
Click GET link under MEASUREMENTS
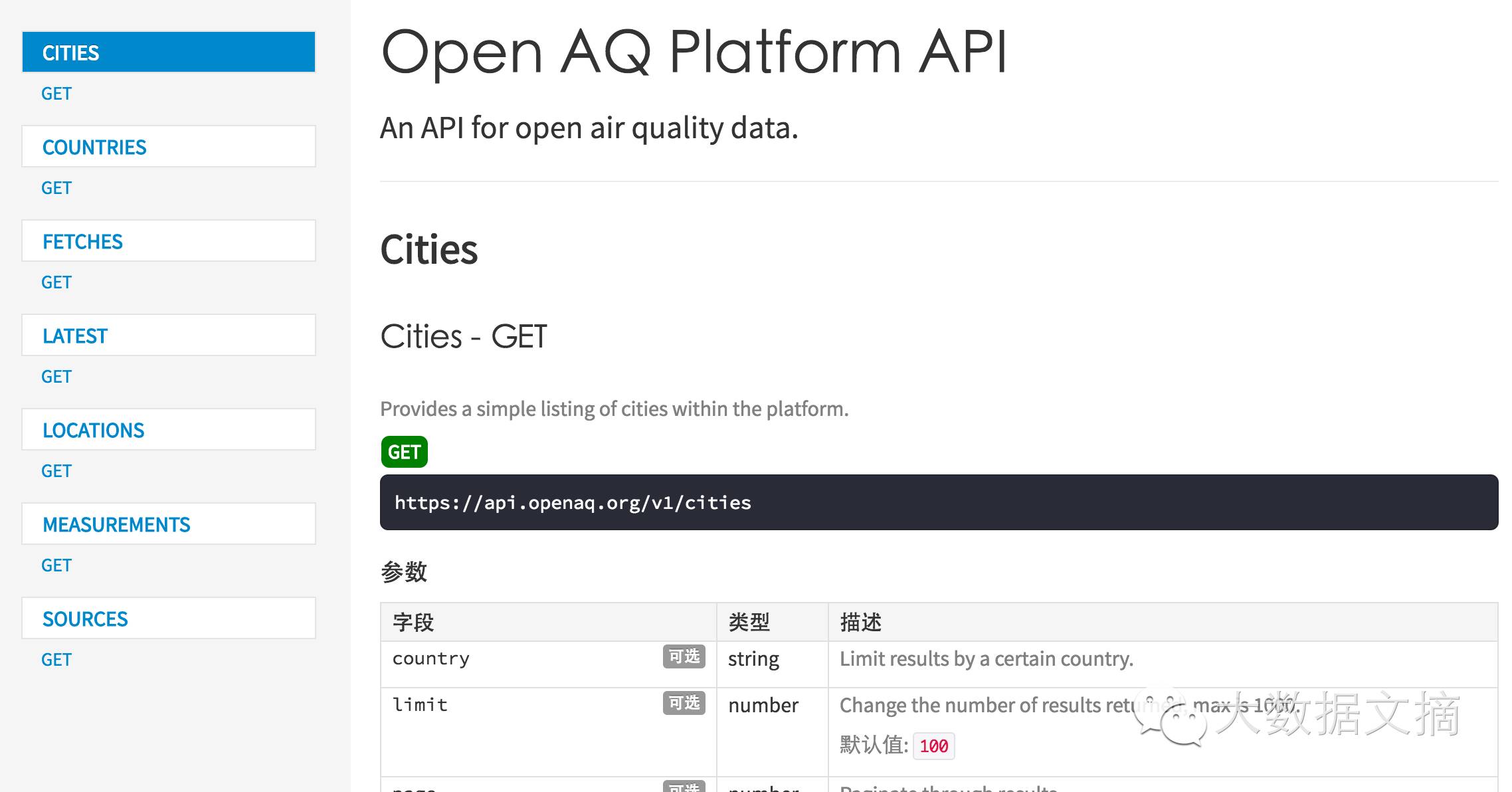tap(56, 565)
